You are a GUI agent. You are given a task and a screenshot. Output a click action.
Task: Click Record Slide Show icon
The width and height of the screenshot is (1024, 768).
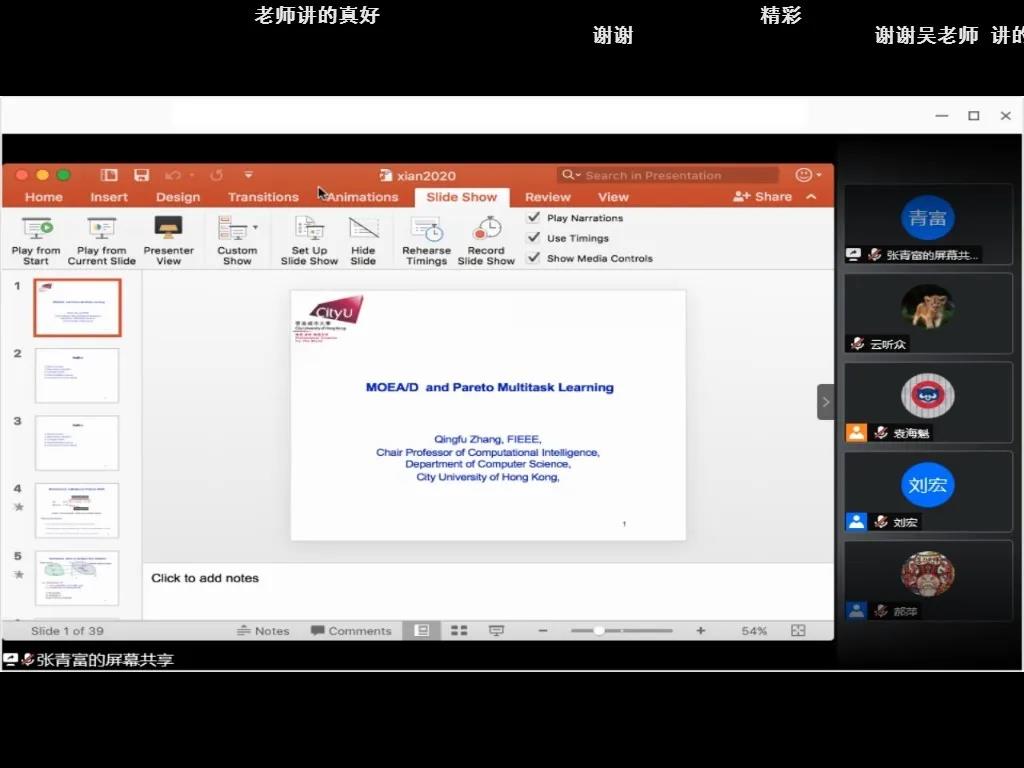pyautogui.click(x=486, y=229)
